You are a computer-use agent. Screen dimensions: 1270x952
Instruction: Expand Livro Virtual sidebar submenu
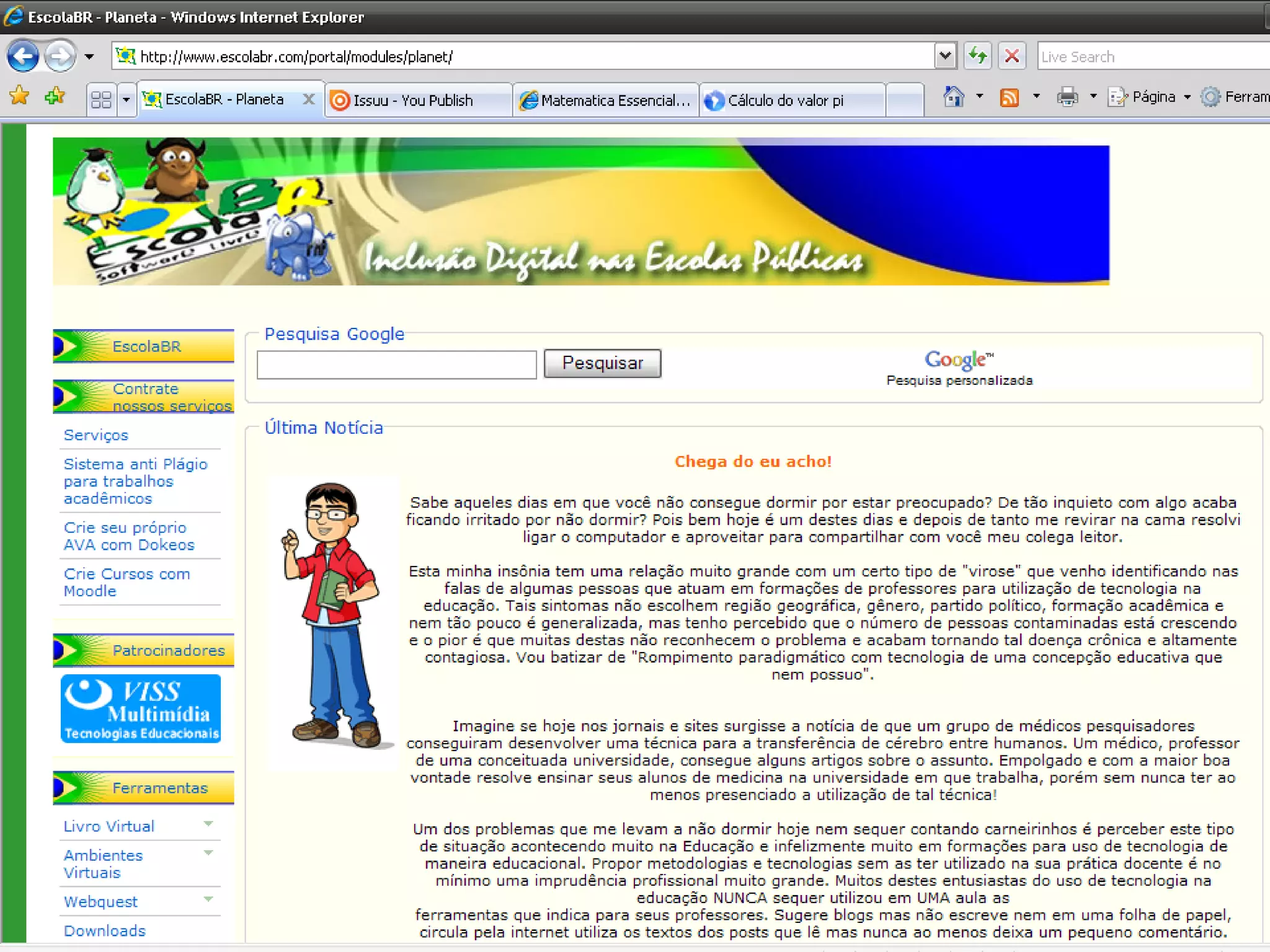click(208, 824)
